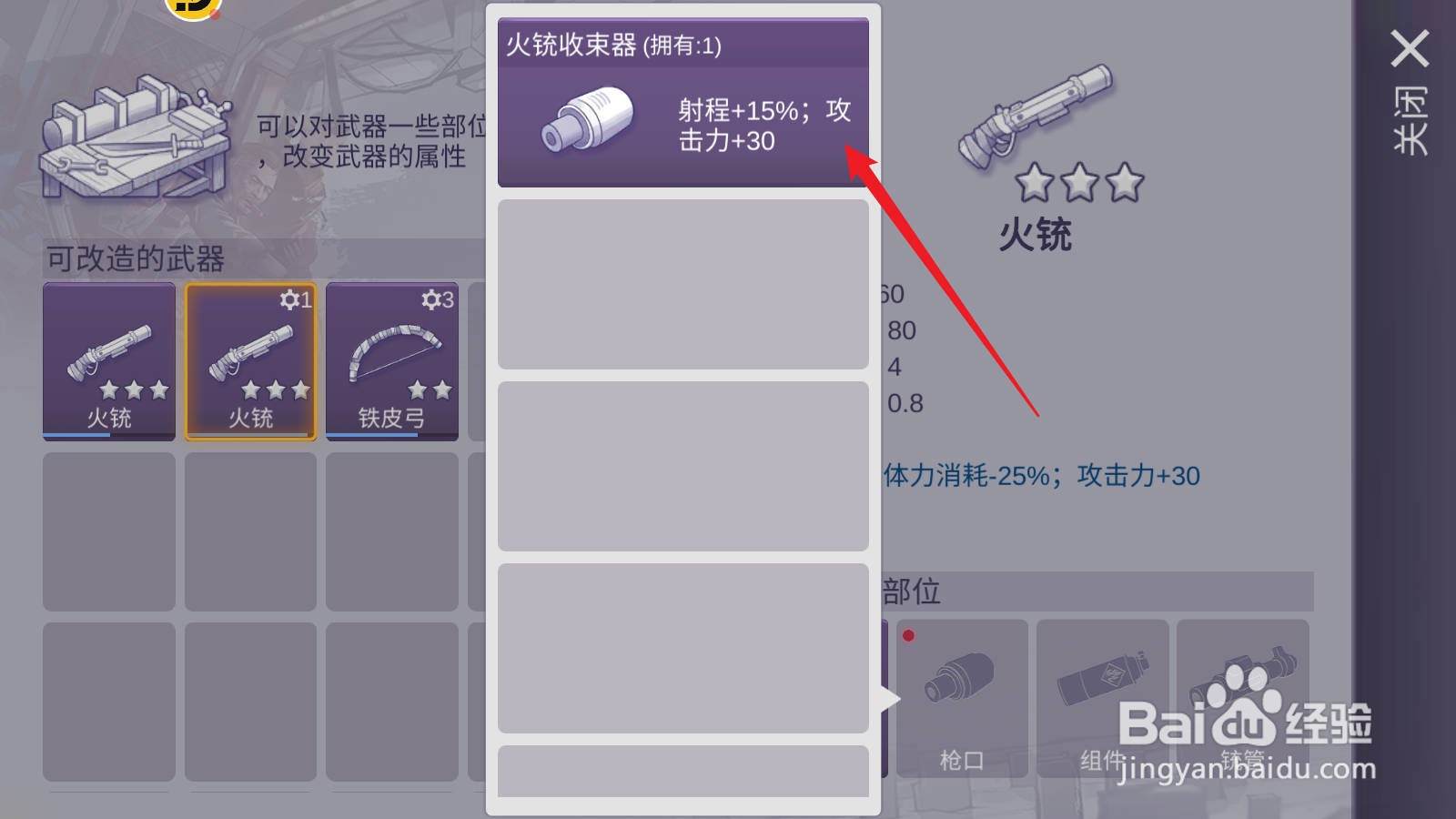
Task: Click the gear 3 badge on 铁皮弓
Action: tap(438, 299)
